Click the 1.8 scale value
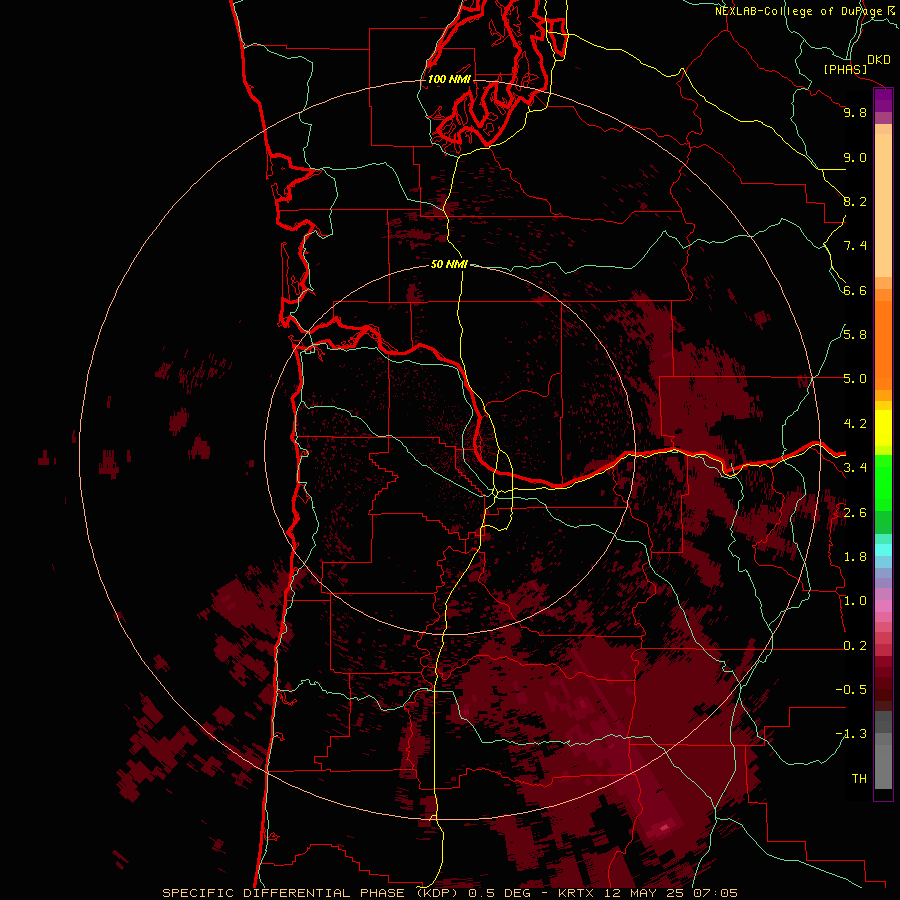The width and height of the screenshot is (900, 900). (x=855, y=557)
